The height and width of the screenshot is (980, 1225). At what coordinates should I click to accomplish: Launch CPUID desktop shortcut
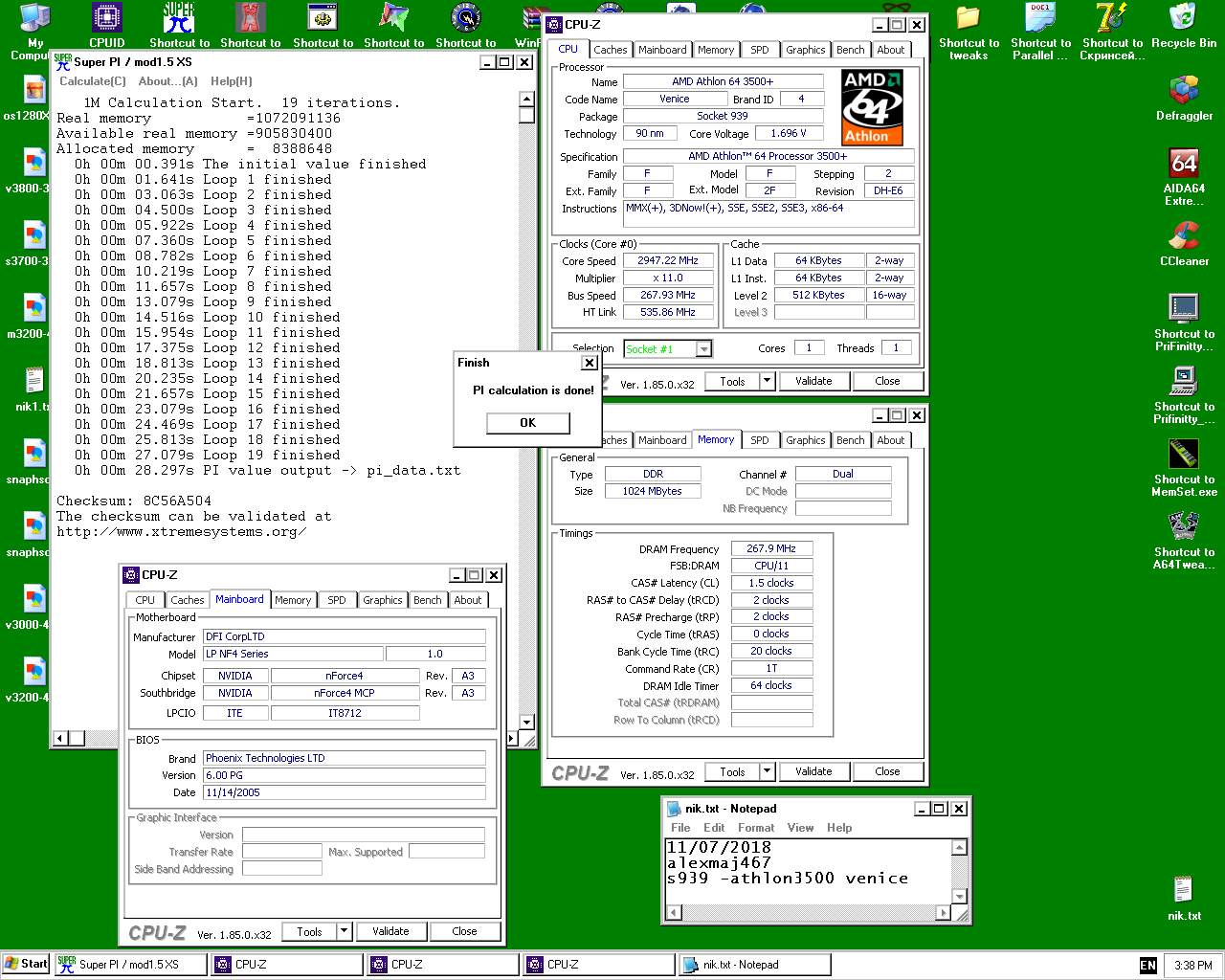click(106, 18)
